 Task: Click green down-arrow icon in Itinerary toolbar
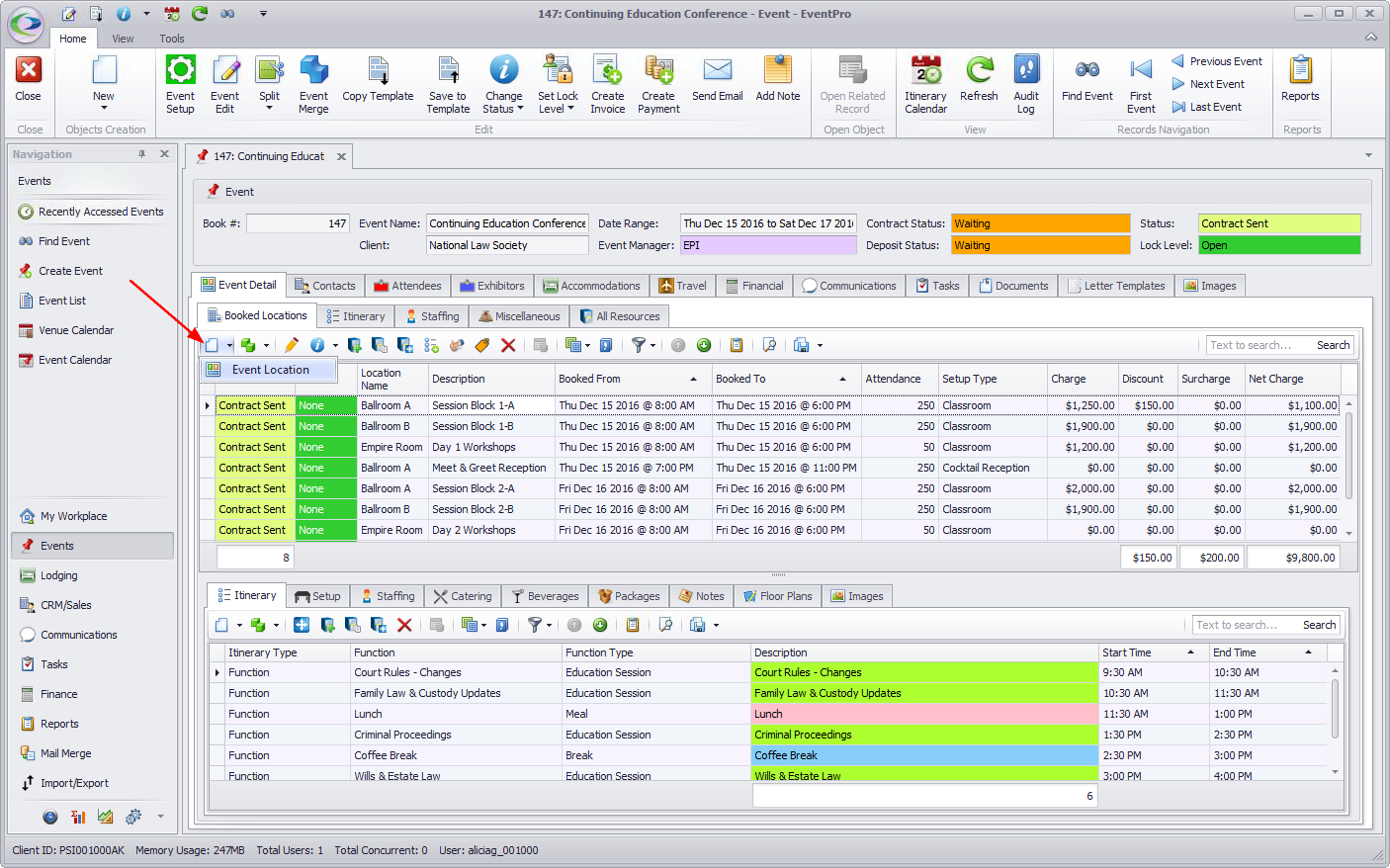[x=600, y=625]
